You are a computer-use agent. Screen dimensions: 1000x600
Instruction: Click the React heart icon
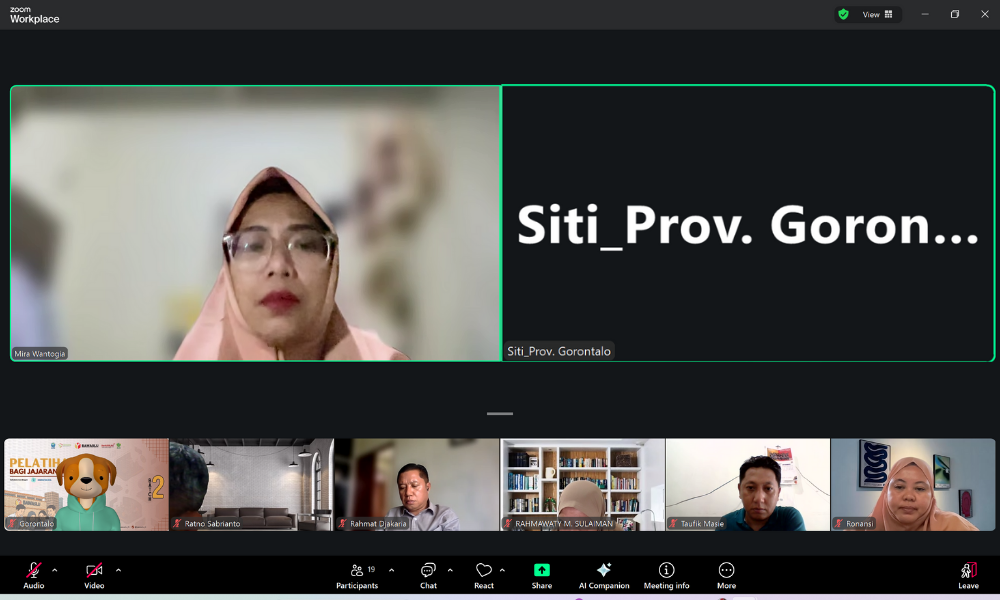click(484, 570)
